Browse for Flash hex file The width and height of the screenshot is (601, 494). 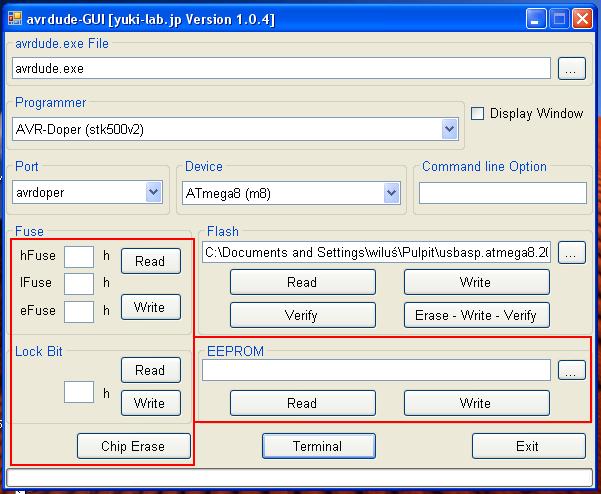[571, 253]
